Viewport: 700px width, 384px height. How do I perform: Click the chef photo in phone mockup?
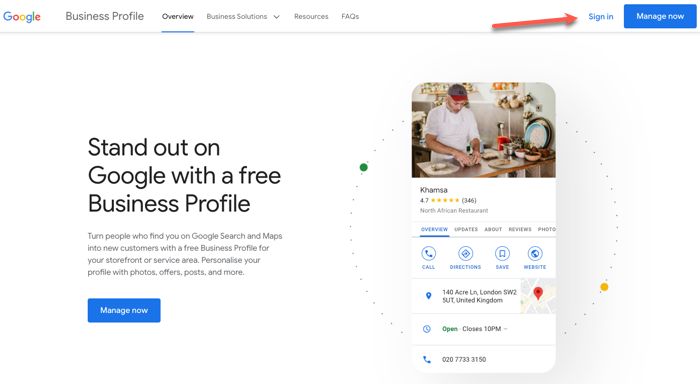click(483, 130)
